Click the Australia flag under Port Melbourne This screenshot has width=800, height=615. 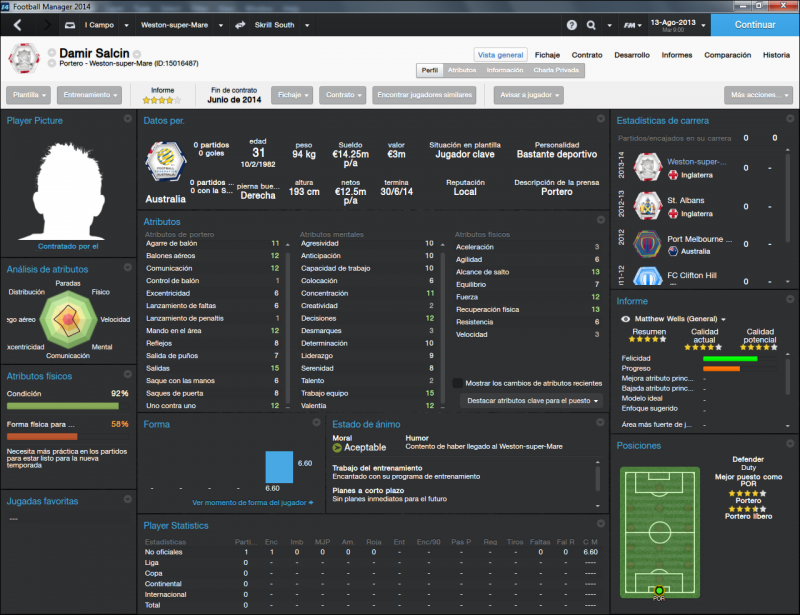point(673,251)
